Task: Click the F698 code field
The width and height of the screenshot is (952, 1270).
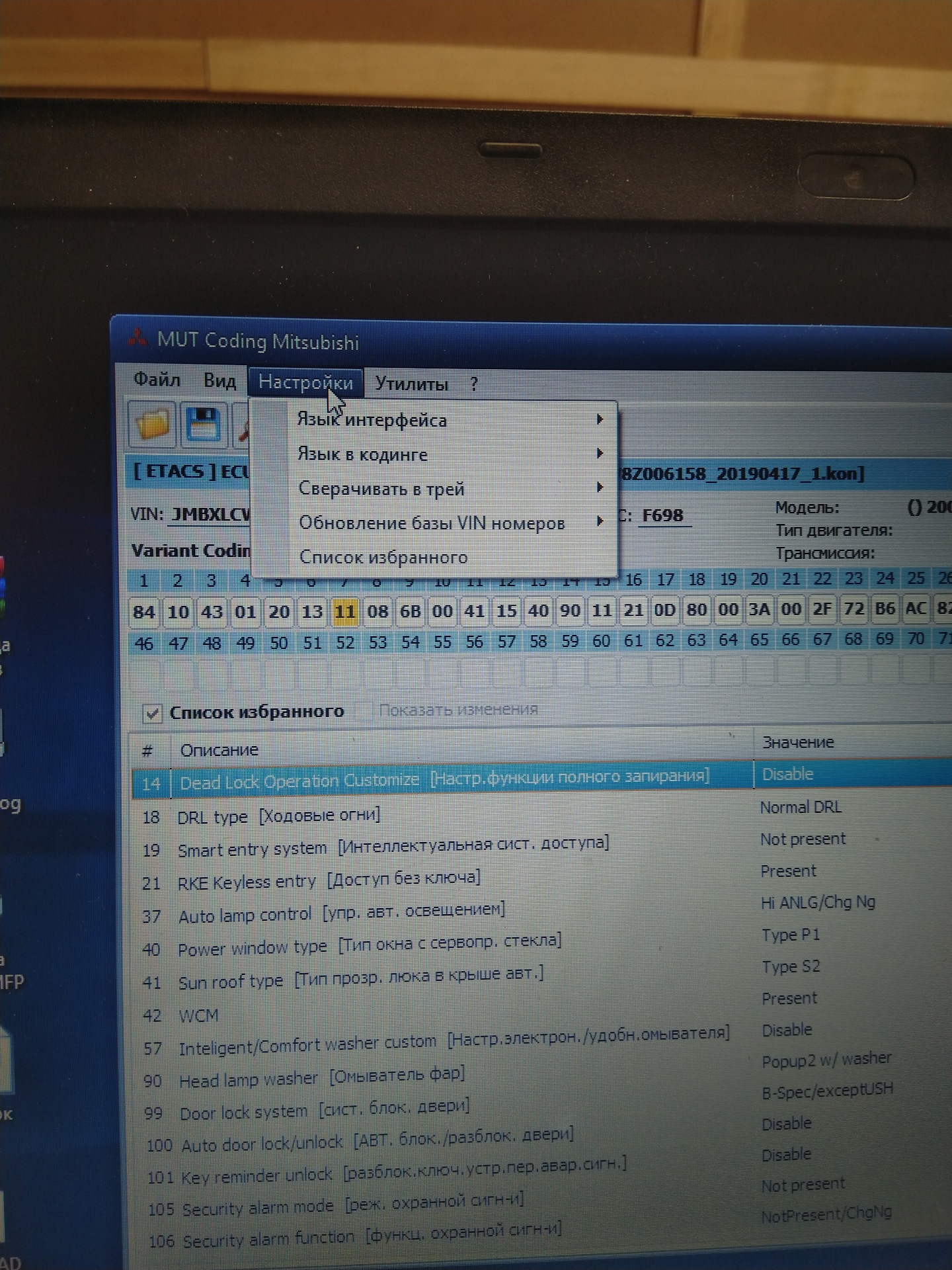Action: pyautogui.click(x=662, y=515)
